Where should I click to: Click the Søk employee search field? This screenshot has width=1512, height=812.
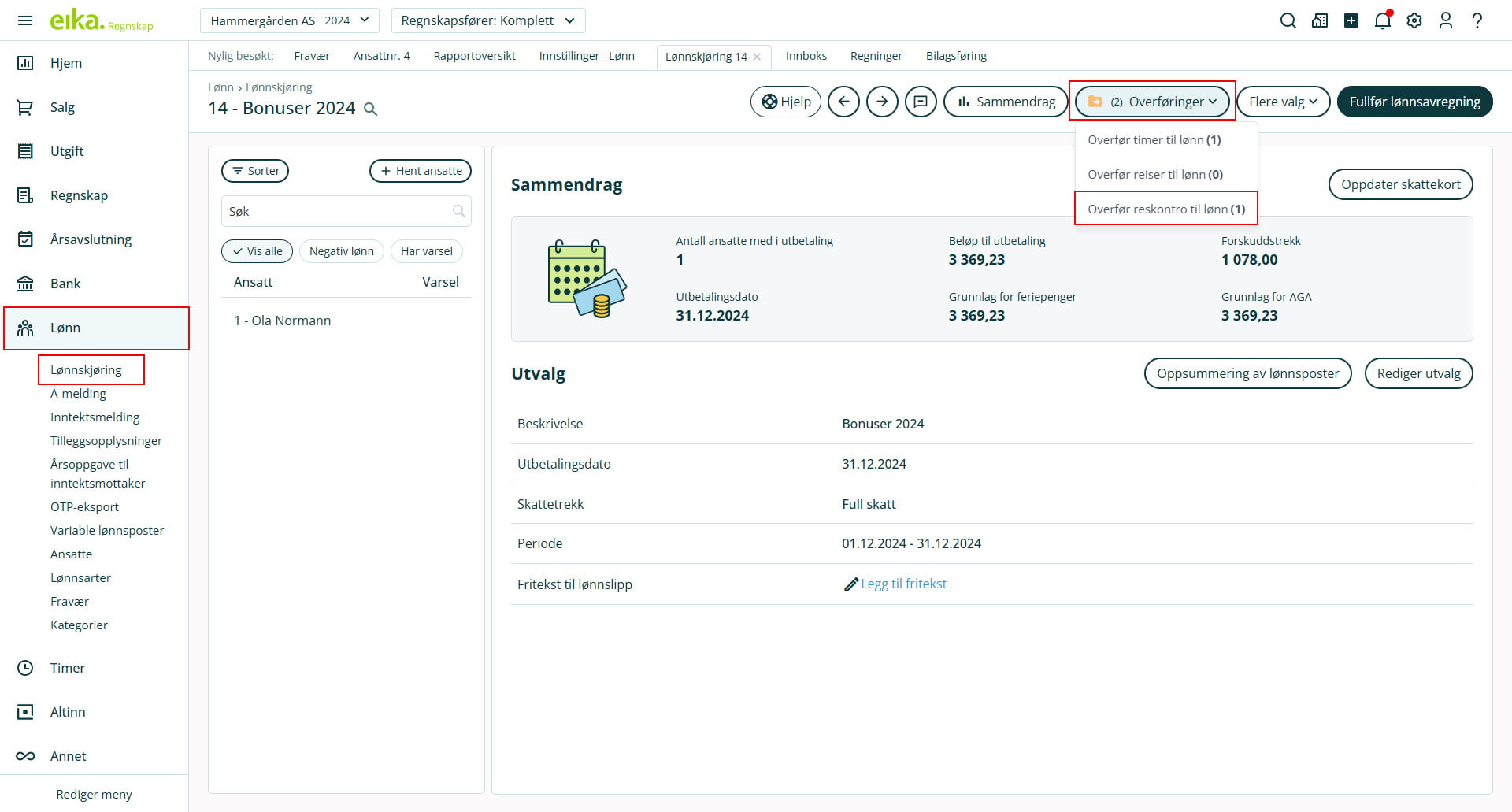point(339,211)
